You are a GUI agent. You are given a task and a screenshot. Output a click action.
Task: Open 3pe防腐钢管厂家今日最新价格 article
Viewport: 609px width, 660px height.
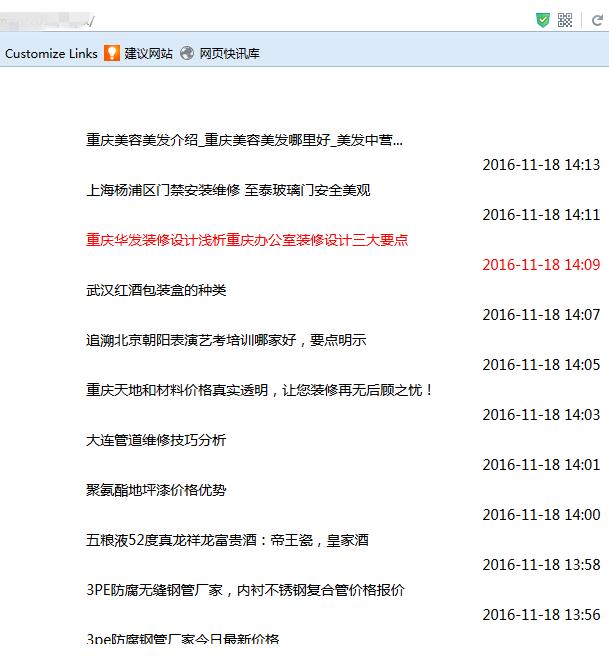pos(183,639)
